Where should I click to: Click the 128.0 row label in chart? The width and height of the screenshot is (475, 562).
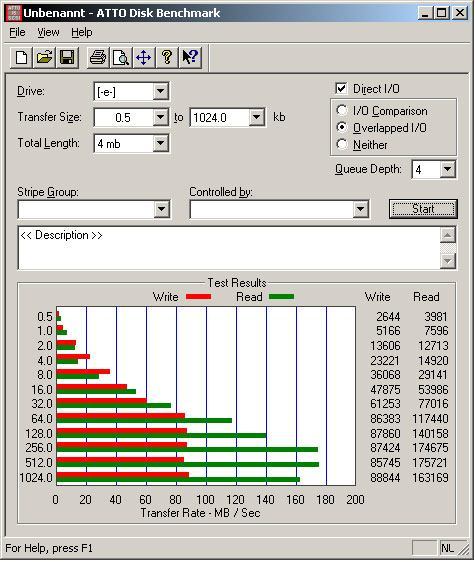(39, 434)
